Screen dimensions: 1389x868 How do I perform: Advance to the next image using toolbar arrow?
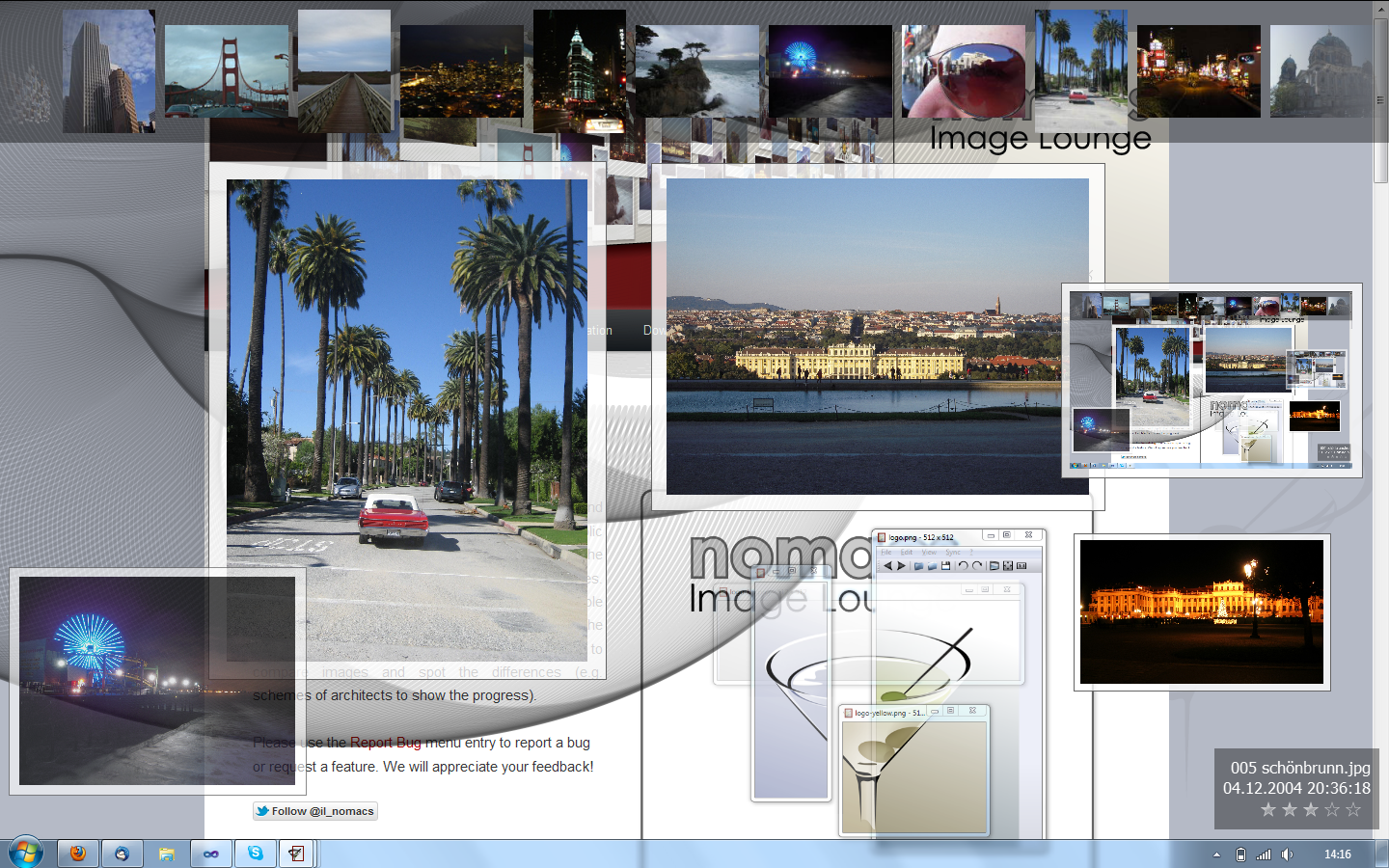coord(901,565)
